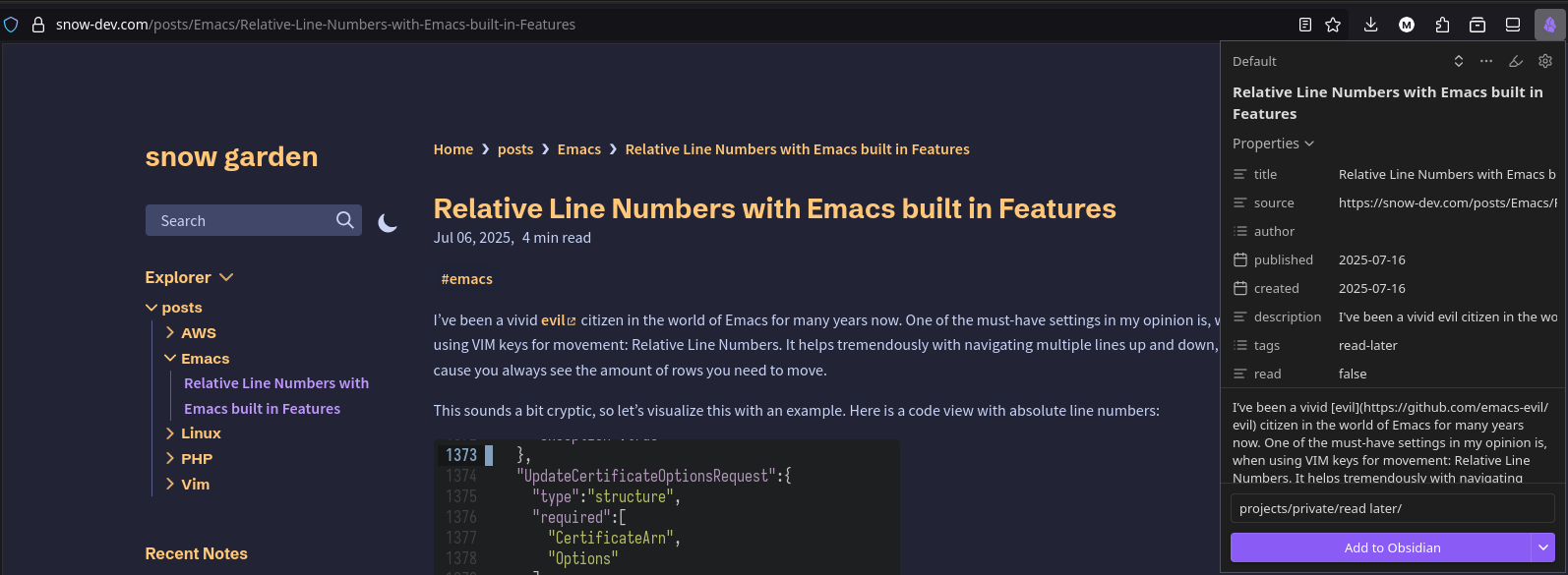The width and height of the screenshot is (1568, 575).
Task: Toggle reader view in the address bar
Action: click(x=1304, y=25)
